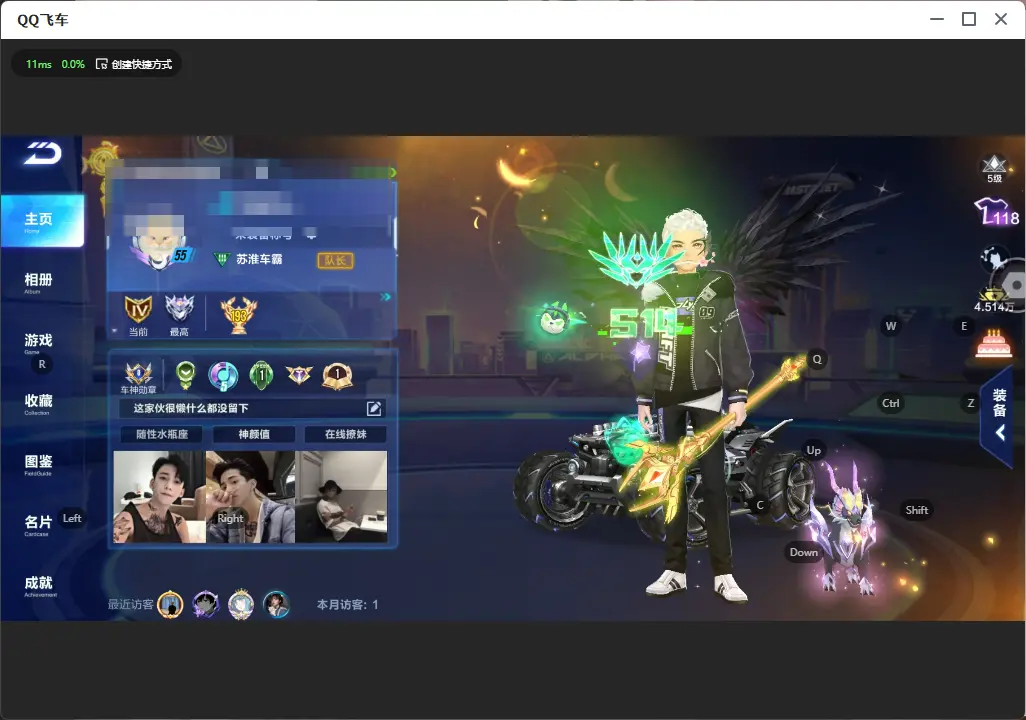Open the middle album photo thumbnail
1026x720 pixels.
tap(251, 497)
